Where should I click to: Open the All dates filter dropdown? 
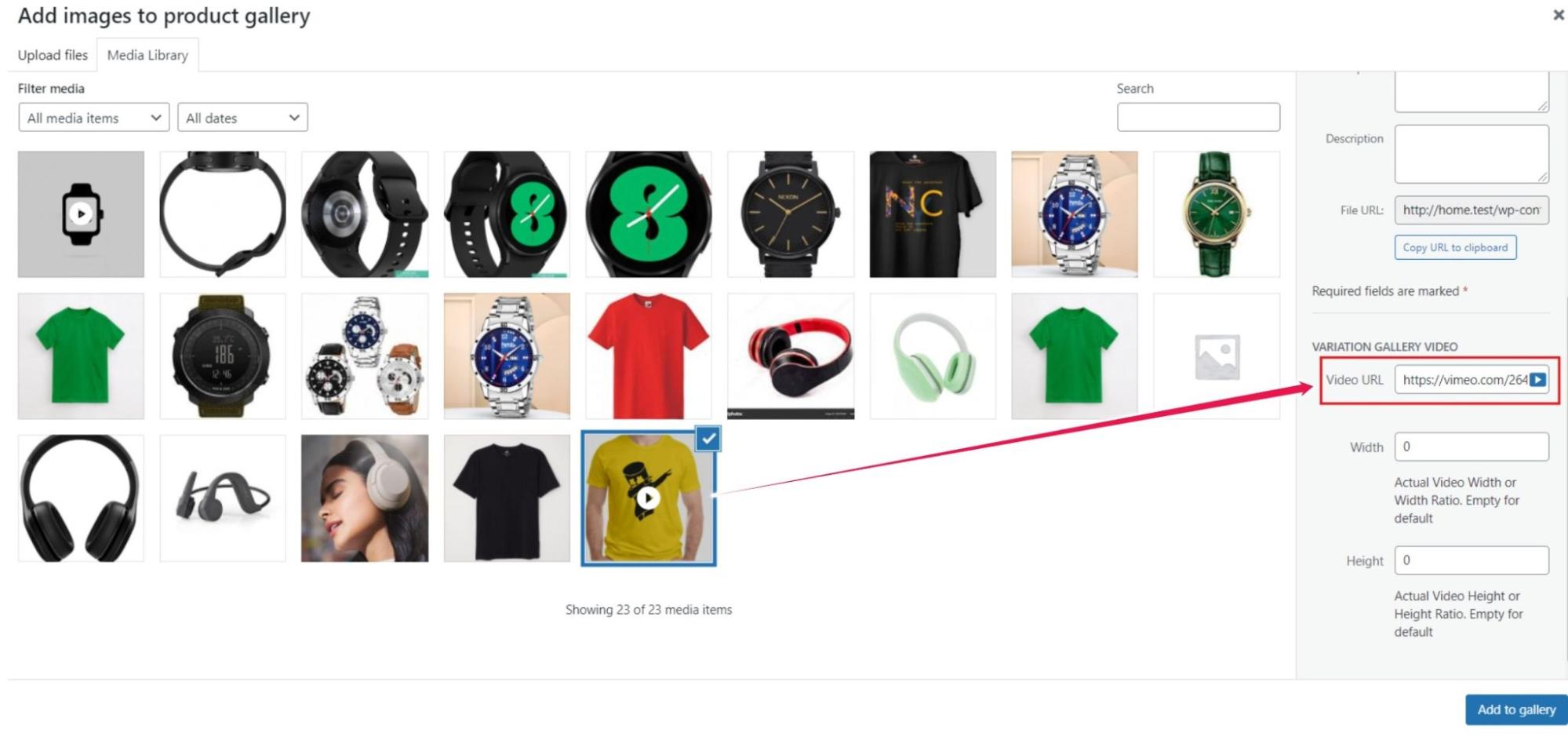pos(242,118)
